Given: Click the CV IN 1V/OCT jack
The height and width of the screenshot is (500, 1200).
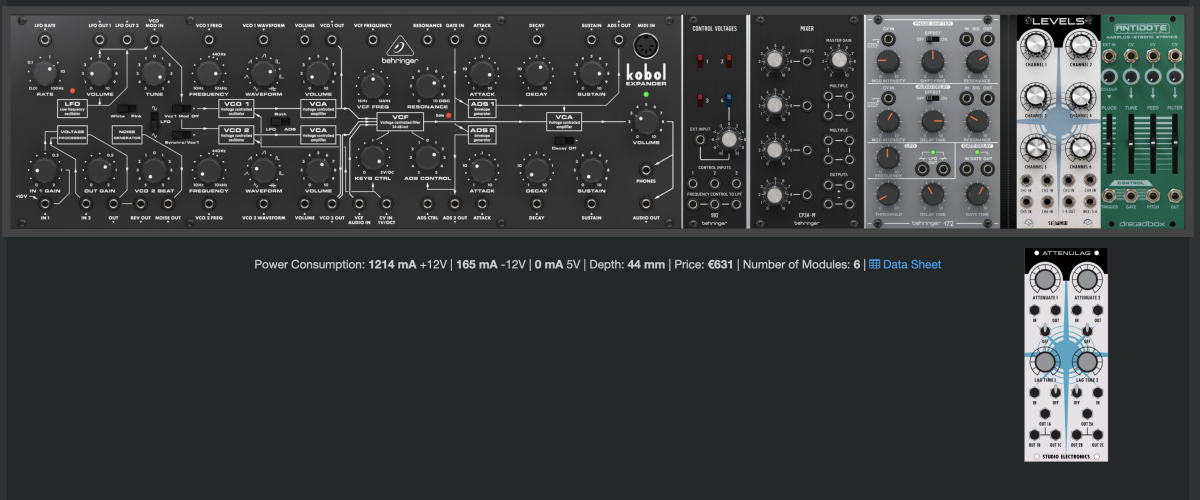Looking at the screenshot, I should tap(386, 203).
